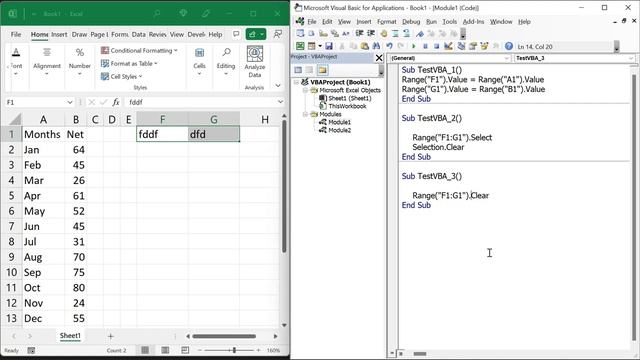Click the Undo icon in VBA toolbar

tap(389, 46)
